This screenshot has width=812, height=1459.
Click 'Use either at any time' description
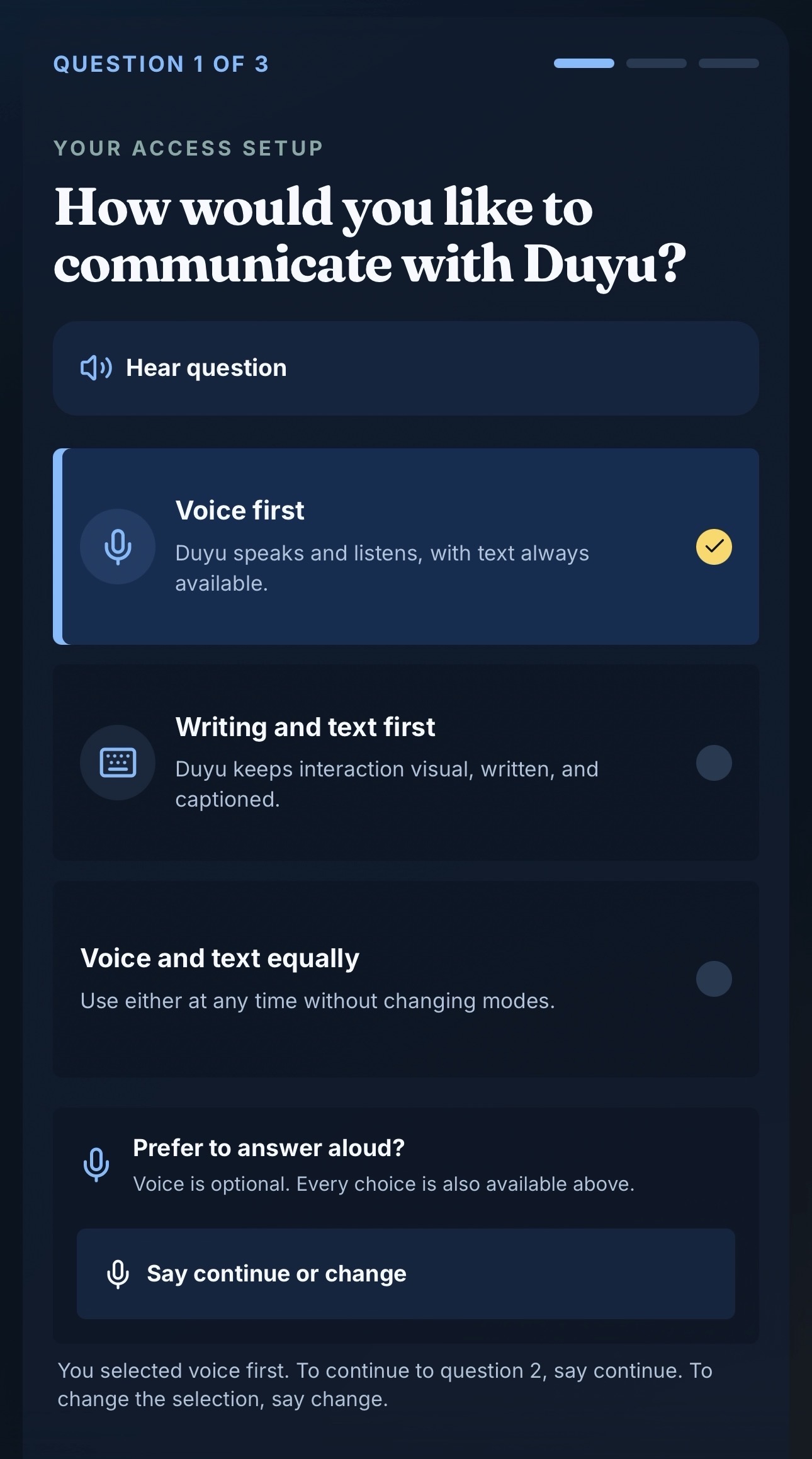[x=318, y=1001]
